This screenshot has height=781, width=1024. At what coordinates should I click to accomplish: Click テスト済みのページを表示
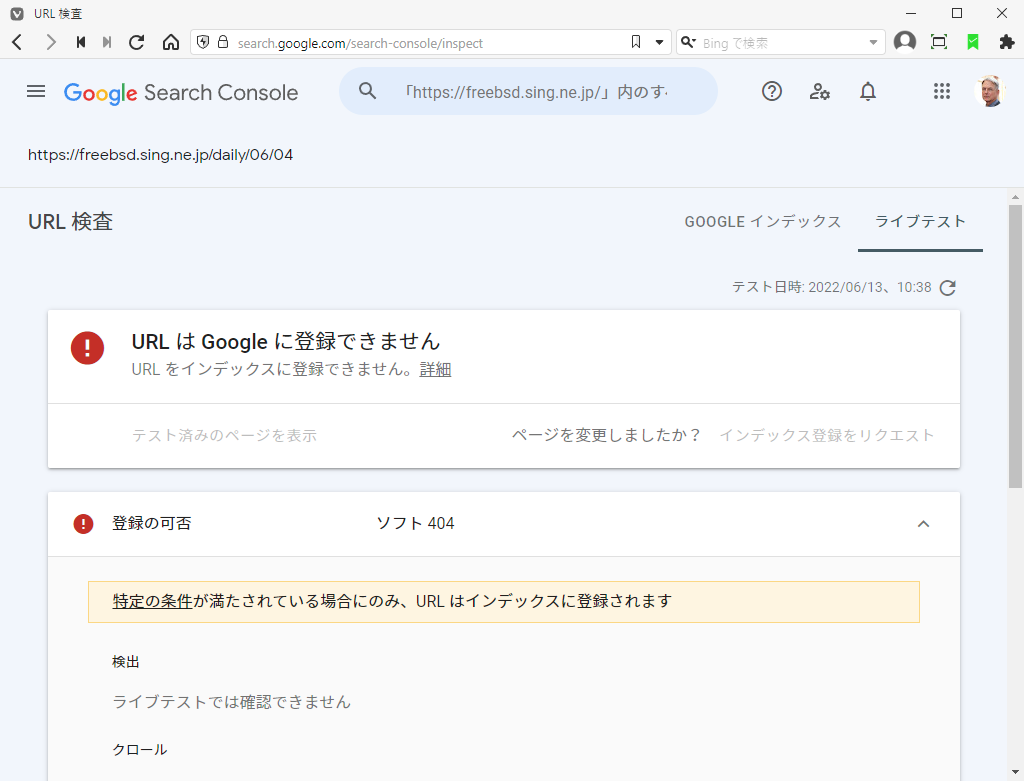[x=225, y=436]
